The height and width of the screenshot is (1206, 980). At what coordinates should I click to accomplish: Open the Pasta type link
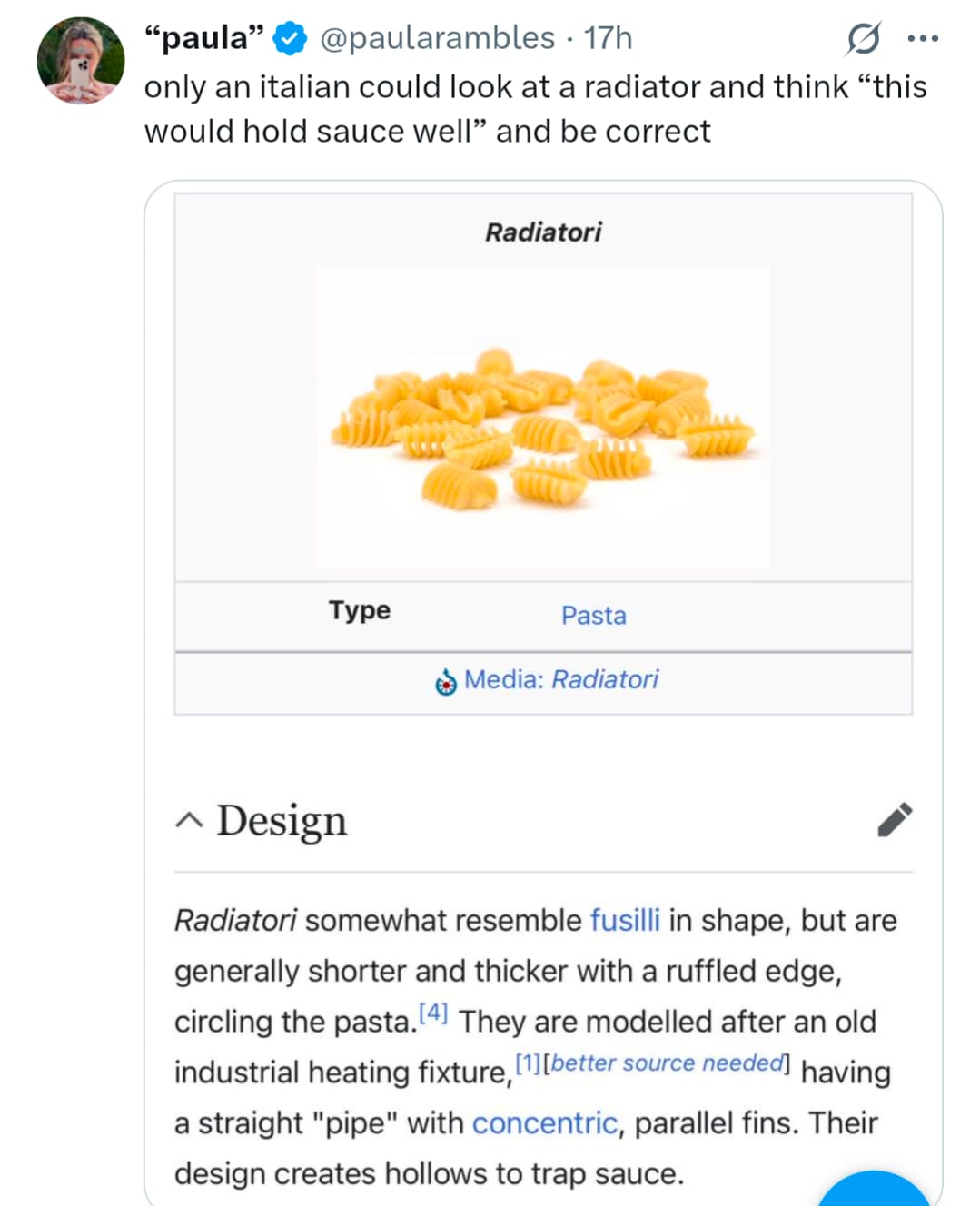click(593, 616)
